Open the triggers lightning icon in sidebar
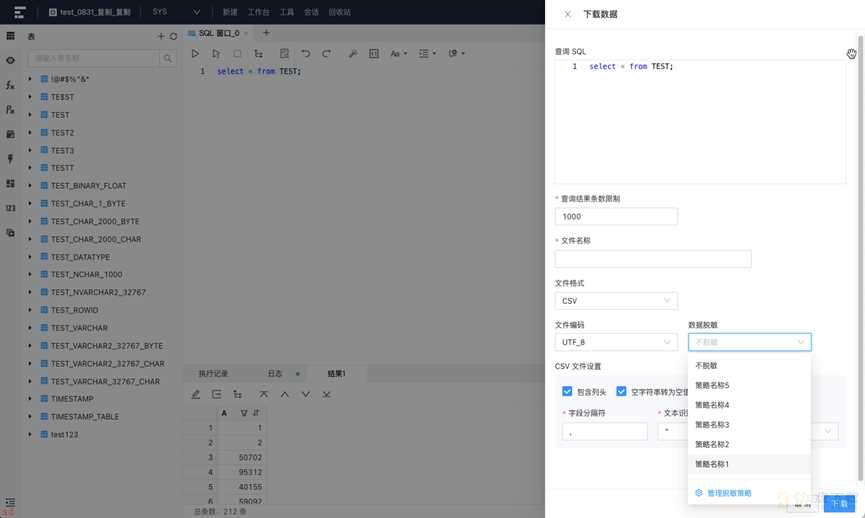The height and width of the screenshot is (518, 865). [x=10, y=159]
